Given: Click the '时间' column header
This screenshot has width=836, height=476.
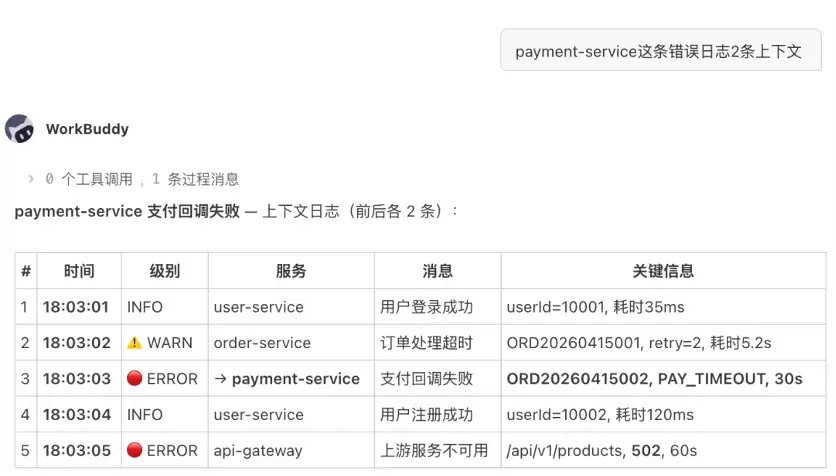Looking at the screenshot, I should pyautogui.click(x=79, y=271).
